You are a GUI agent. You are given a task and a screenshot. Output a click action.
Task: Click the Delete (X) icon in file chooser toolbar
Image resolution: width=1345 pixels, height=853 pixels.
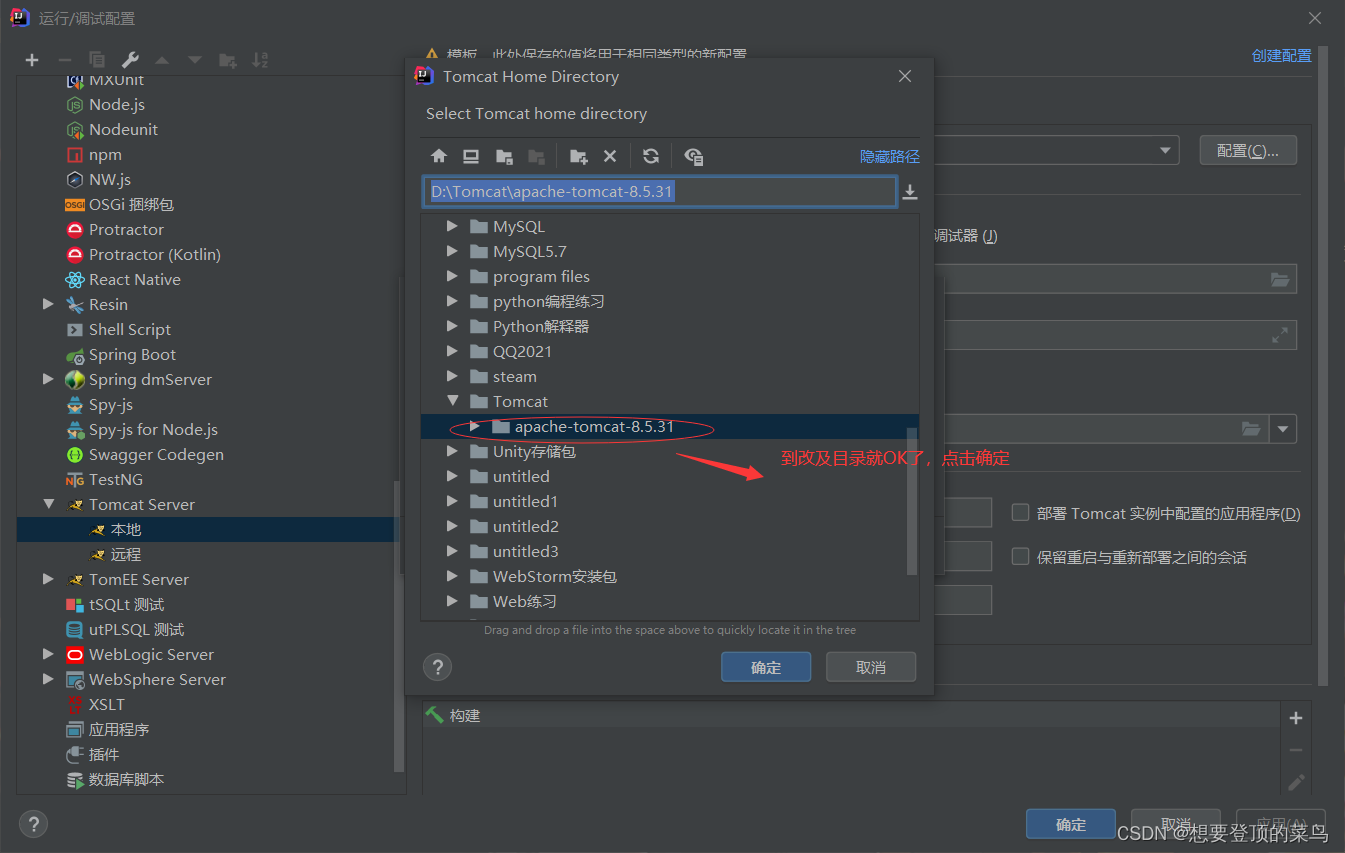[x=610, y=156]
